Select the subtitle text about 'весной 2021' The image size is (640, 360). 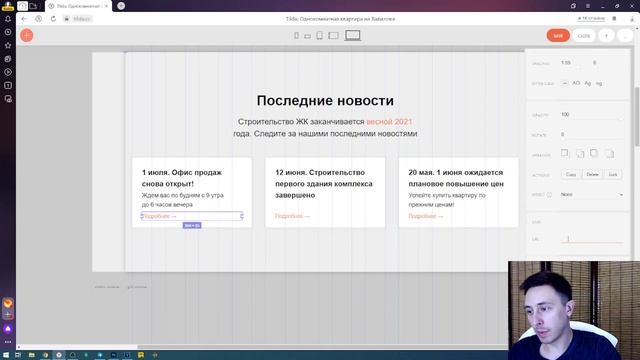pos(325,127)
